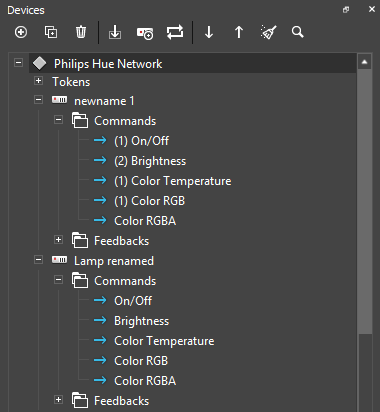Click the swap arrows icon
Screen dimensions: 380x412
click(x=175, y=32)
